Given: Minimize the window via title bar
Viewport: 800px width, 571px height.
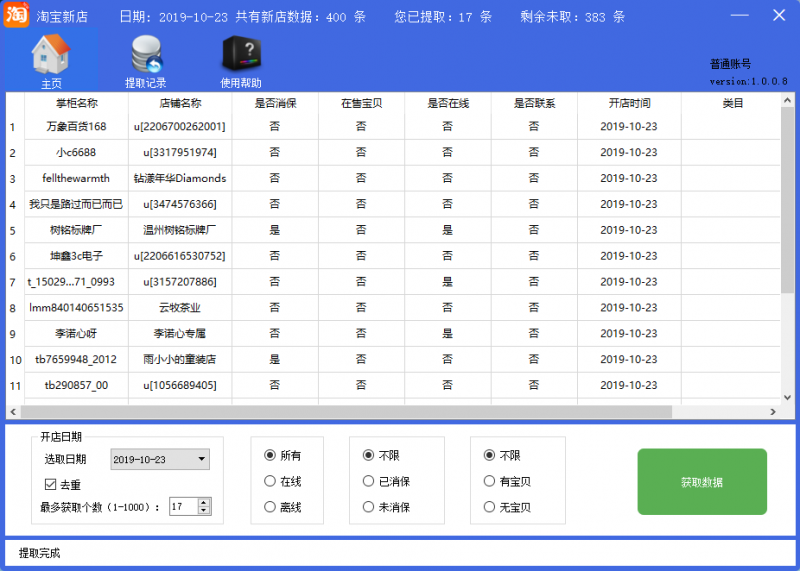Looking at the screenshot, I should click(739, 16).
